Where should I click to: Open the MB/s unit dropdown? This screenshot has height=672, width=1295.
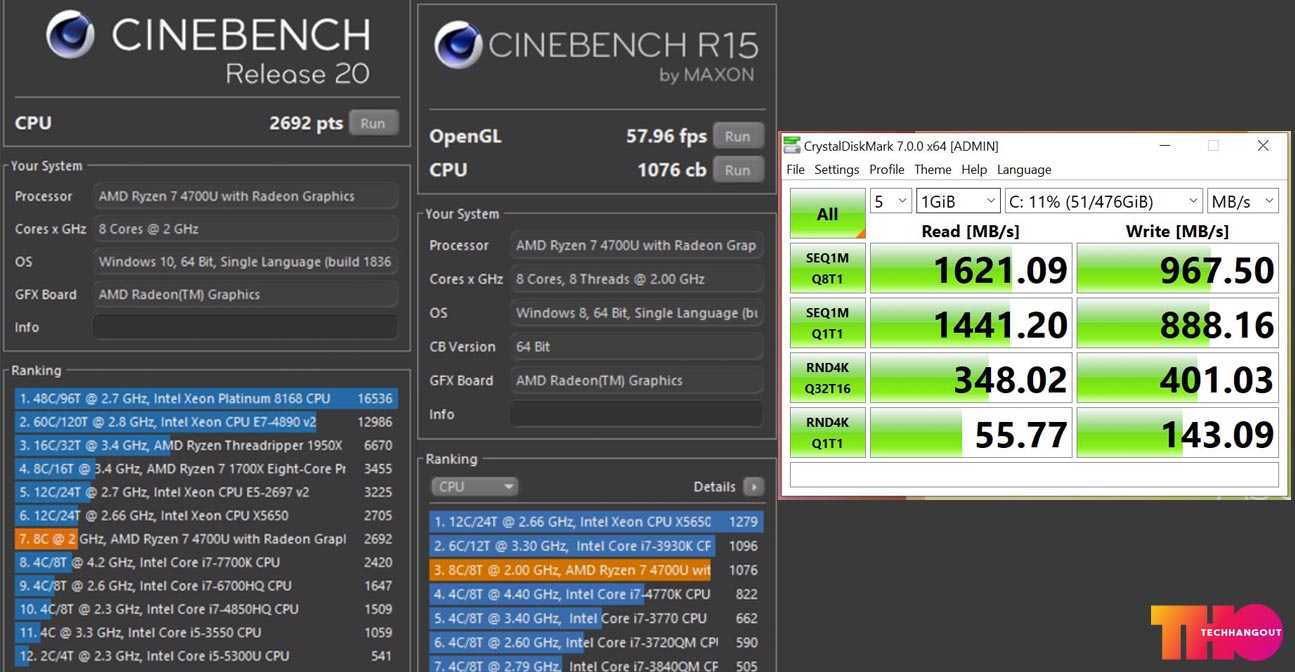tap(1243, 201)
